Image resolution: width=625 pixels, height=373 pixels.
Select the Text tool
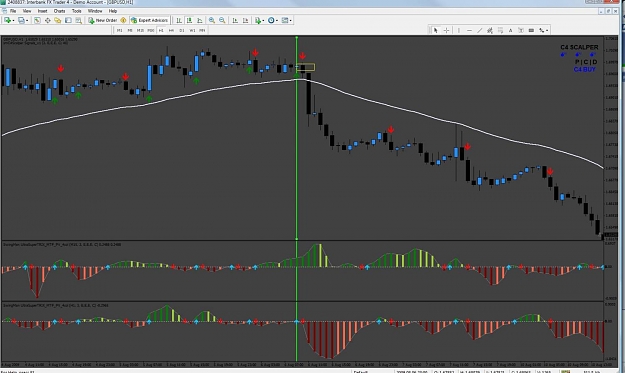coord(511,30)
